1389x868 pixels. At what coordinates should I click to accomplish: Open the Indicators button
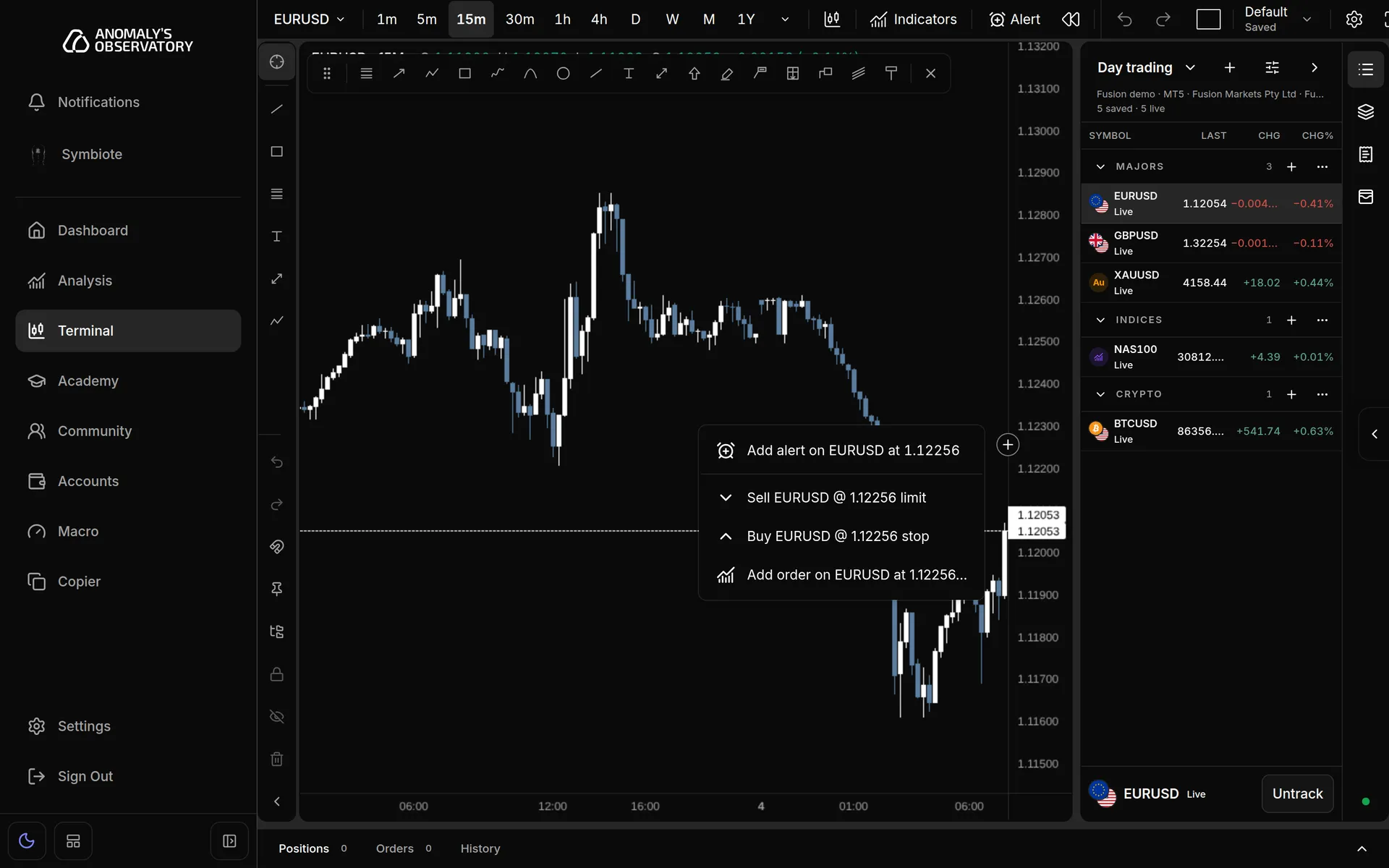point(913,20)
